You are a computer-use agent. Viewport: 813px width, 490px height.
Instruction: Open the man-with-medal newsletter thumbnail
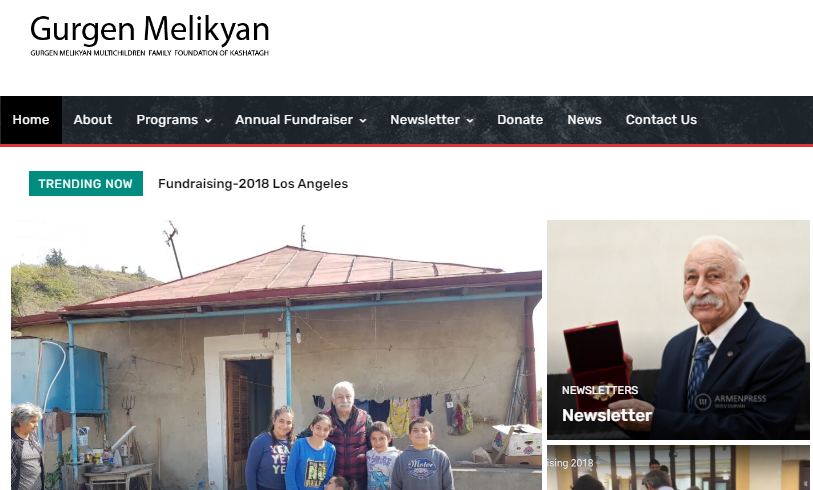(x=678, y=330)
